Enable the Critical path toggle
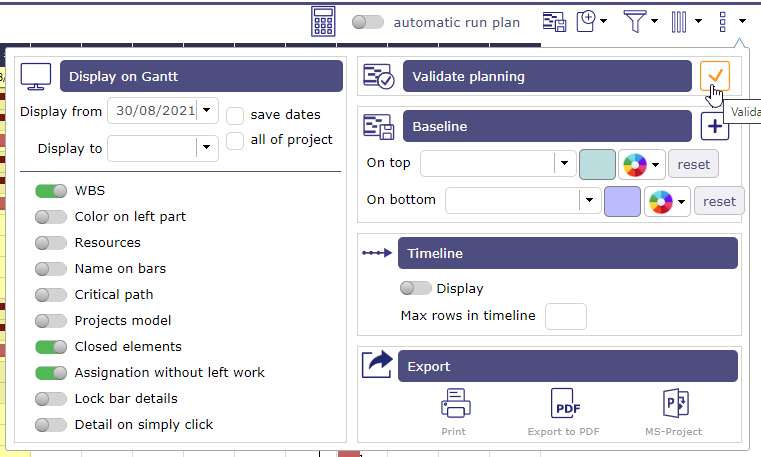Image resolution: width=761 pixels, height=457 pixels. (50, 295)
